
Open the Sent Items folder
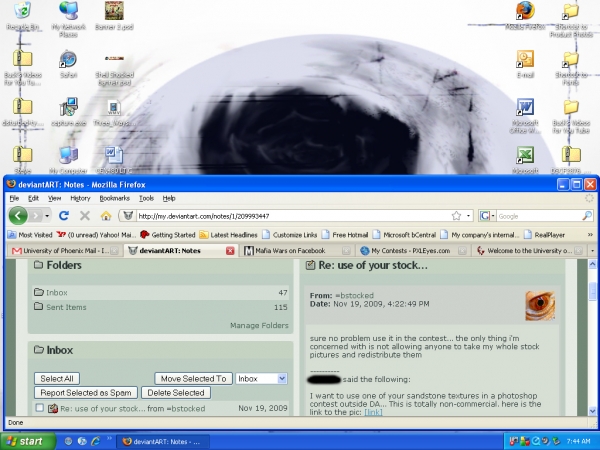click(x=66, y=307)
